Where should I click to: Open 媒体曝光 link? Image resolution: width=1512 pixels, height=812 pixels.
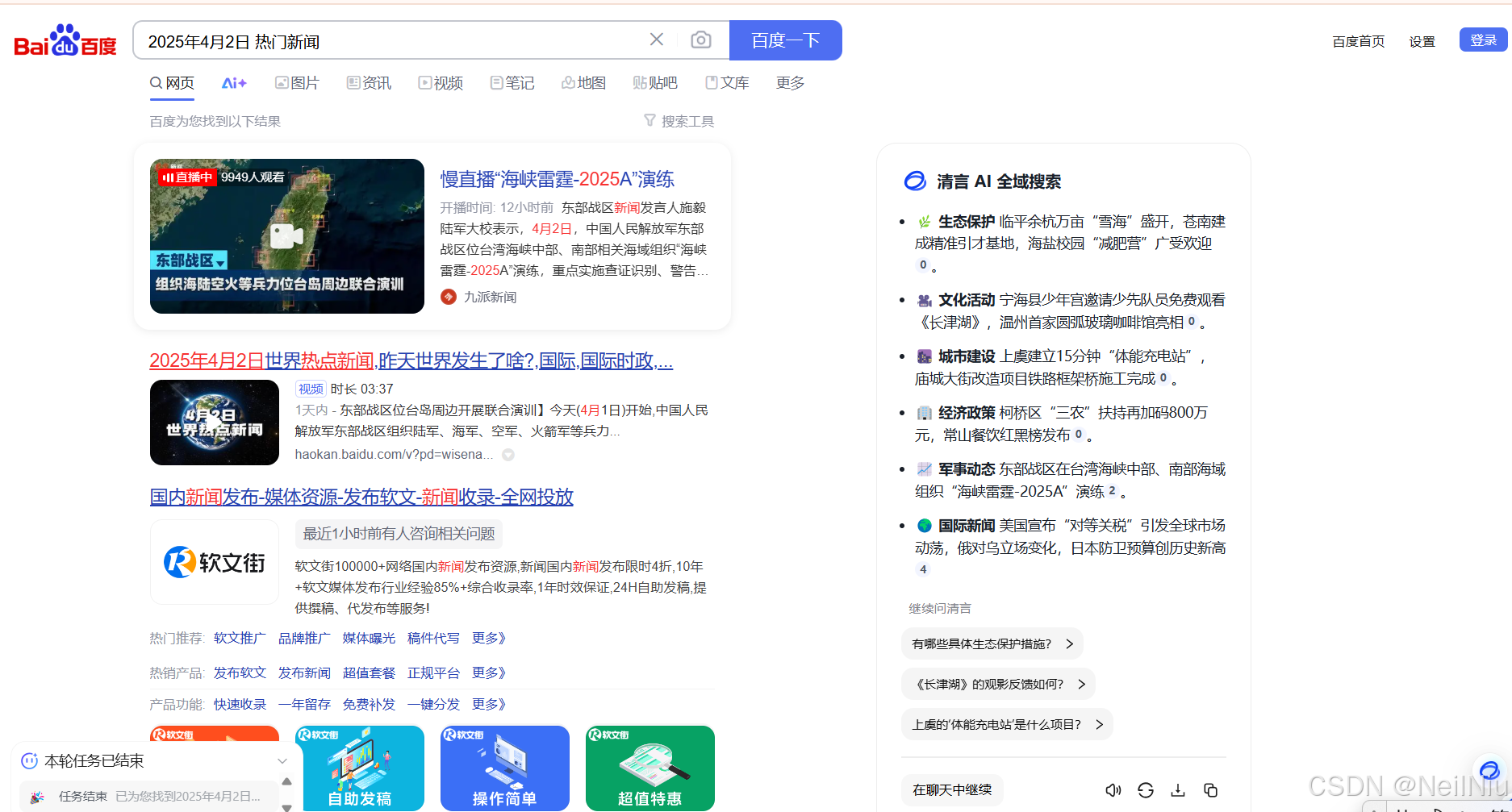(x=369, y=638)
